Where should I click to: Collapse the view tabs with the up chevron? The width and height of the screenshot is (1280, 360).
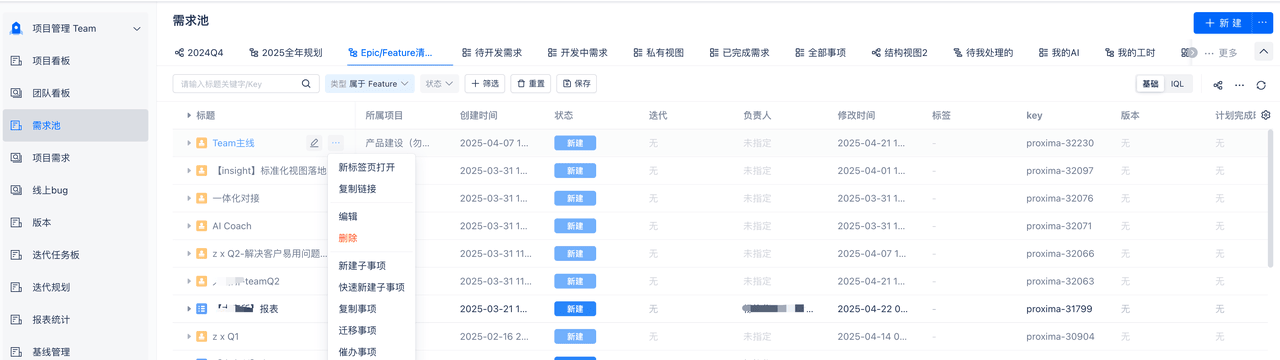[1264, 52]
